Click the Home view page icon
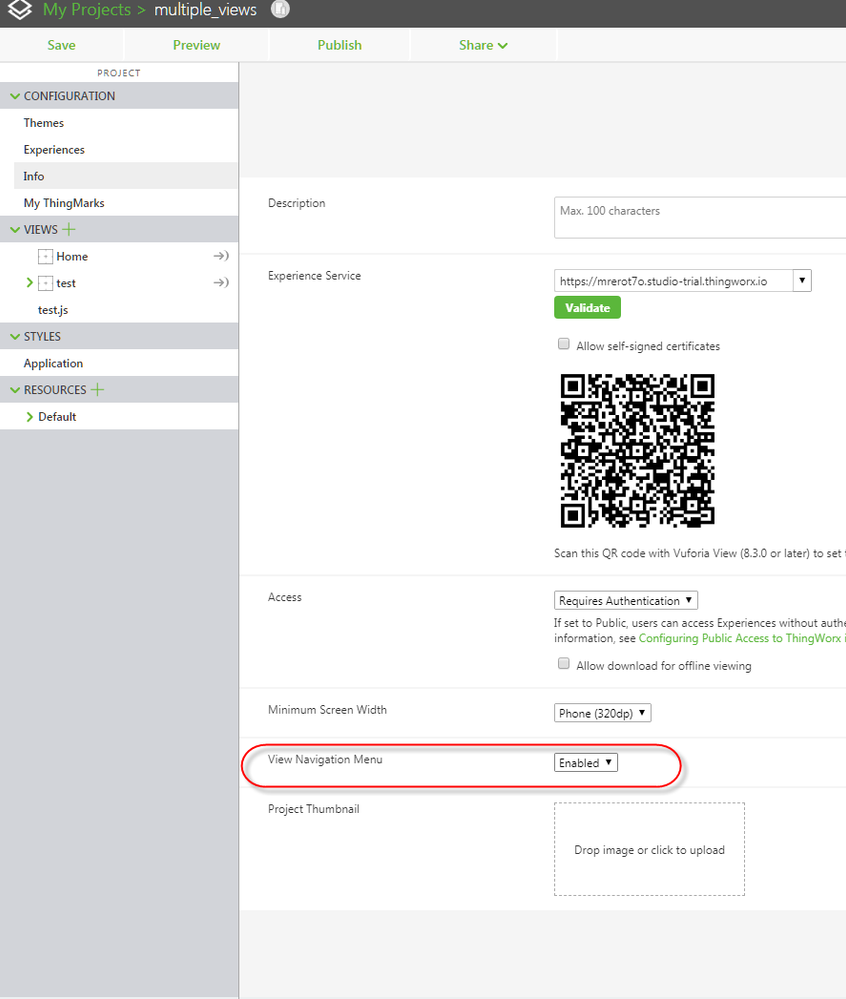The height and width of the screenshot is (999, 846). (x=45, y=257)
